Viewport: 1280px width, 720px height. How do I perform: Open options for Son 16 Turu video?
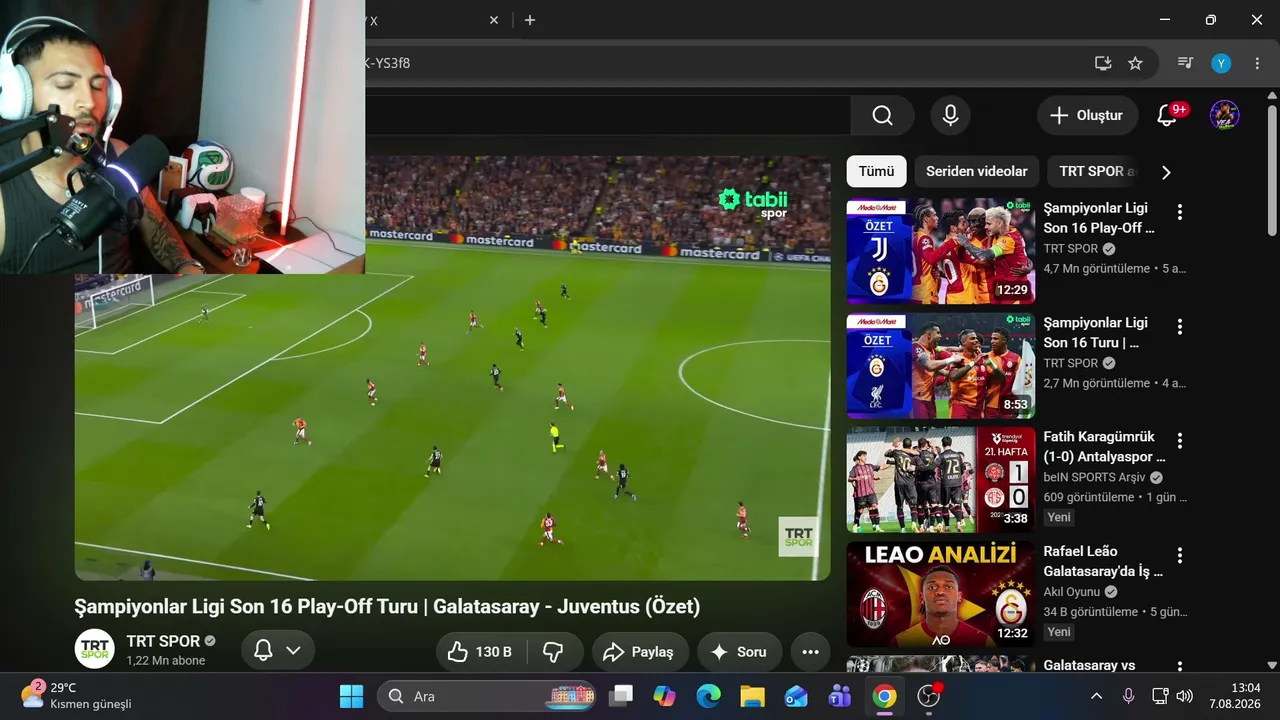1180,327
